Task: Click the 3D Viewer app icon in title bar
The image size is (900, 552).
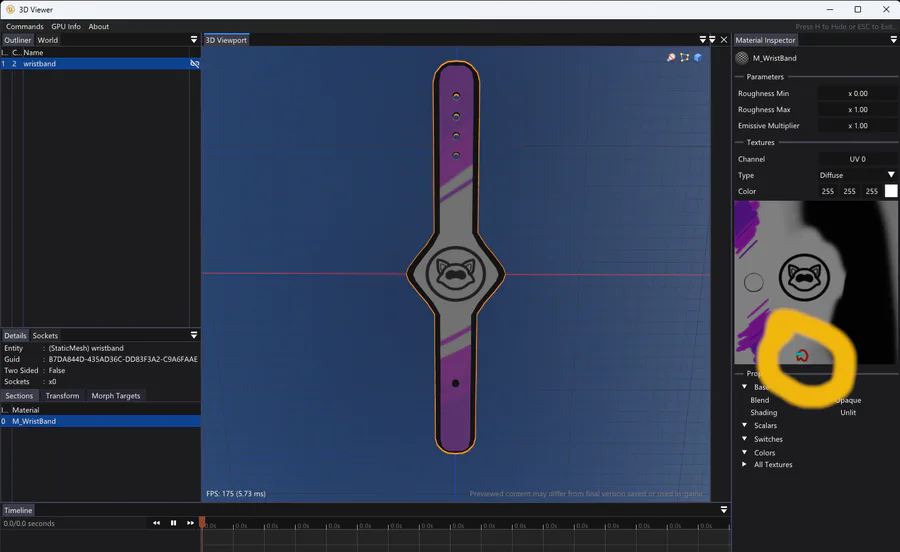Action: click(x=10, y=10)
